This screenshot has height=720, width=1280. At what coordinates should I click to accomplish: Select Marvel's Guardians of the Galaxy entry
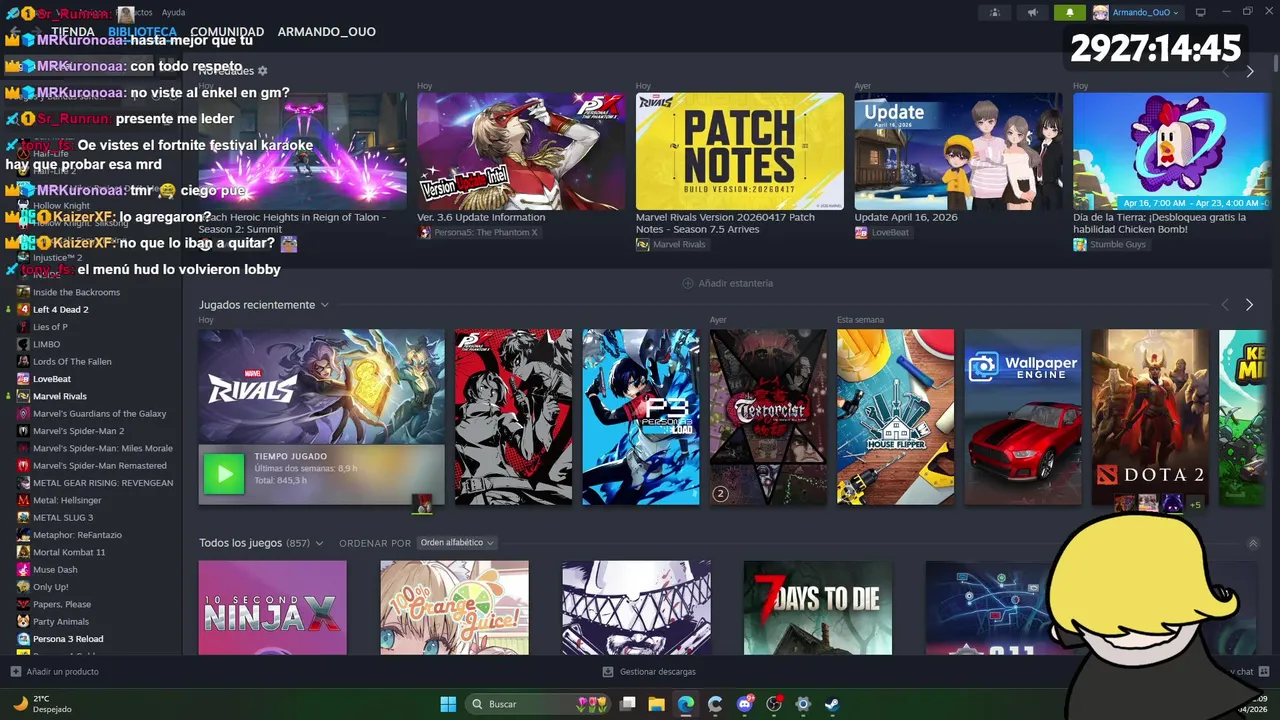click(x=99, y=414)
